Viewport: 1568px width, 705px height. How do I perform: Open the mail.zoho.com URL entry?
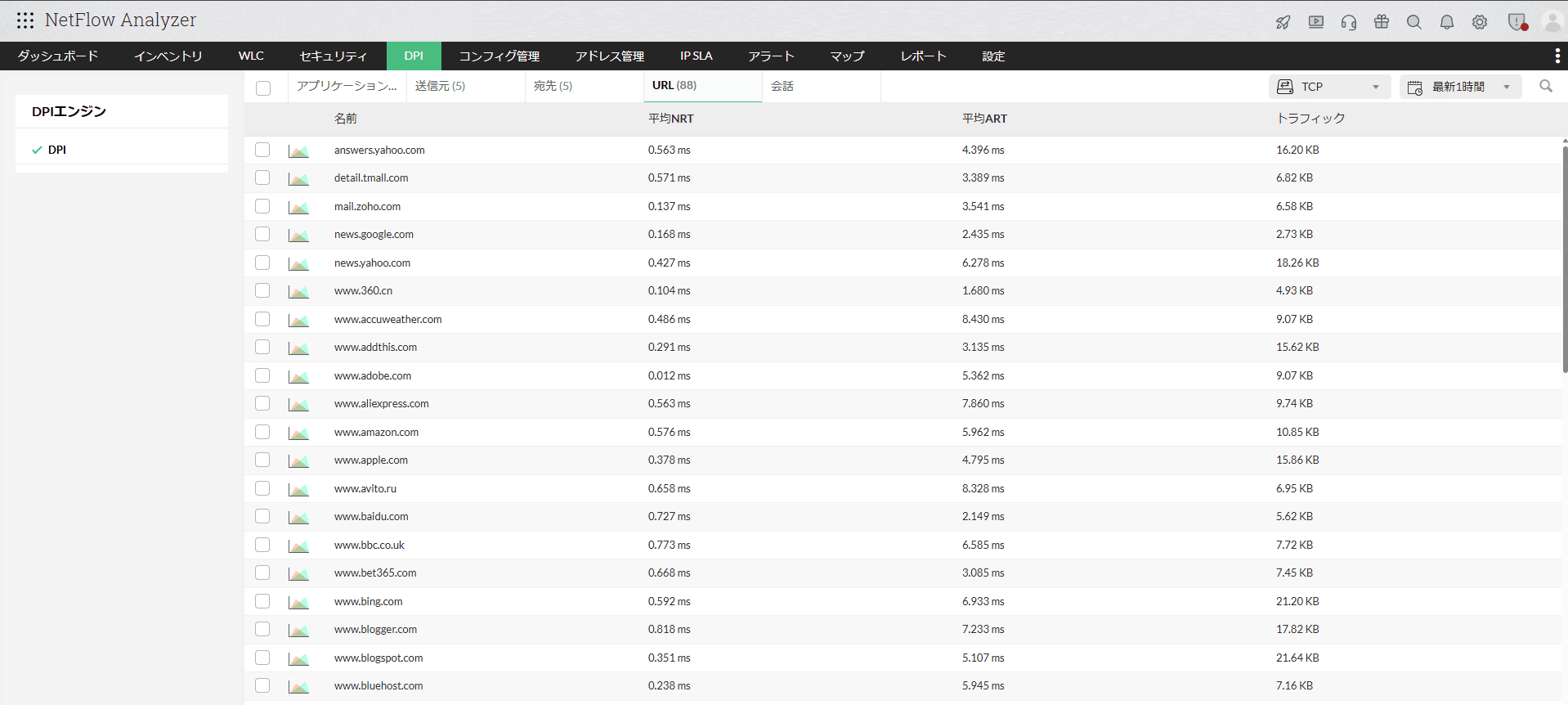point(367,206)
